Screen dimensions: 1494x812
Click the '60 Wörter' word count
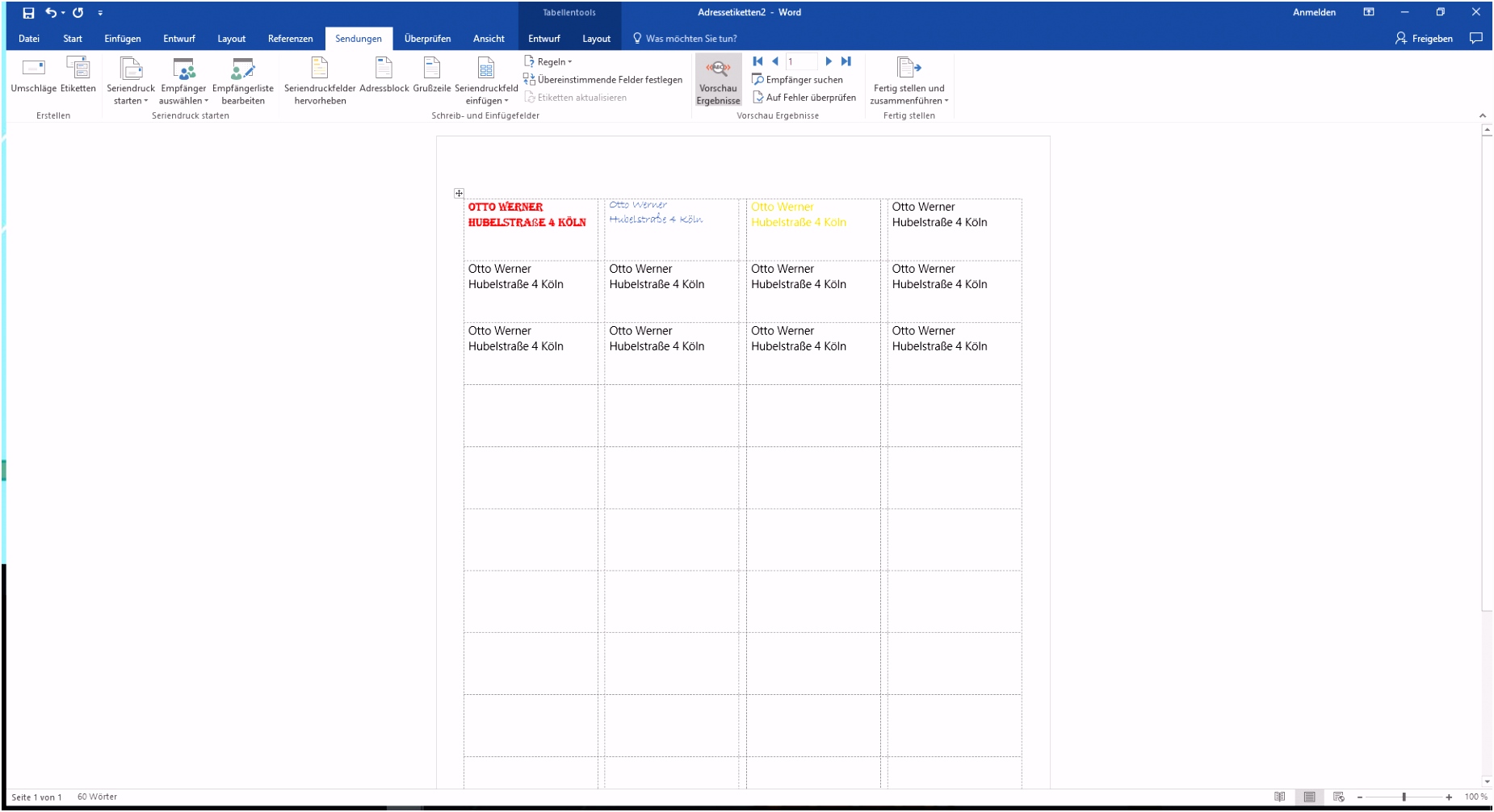point(97,797)
